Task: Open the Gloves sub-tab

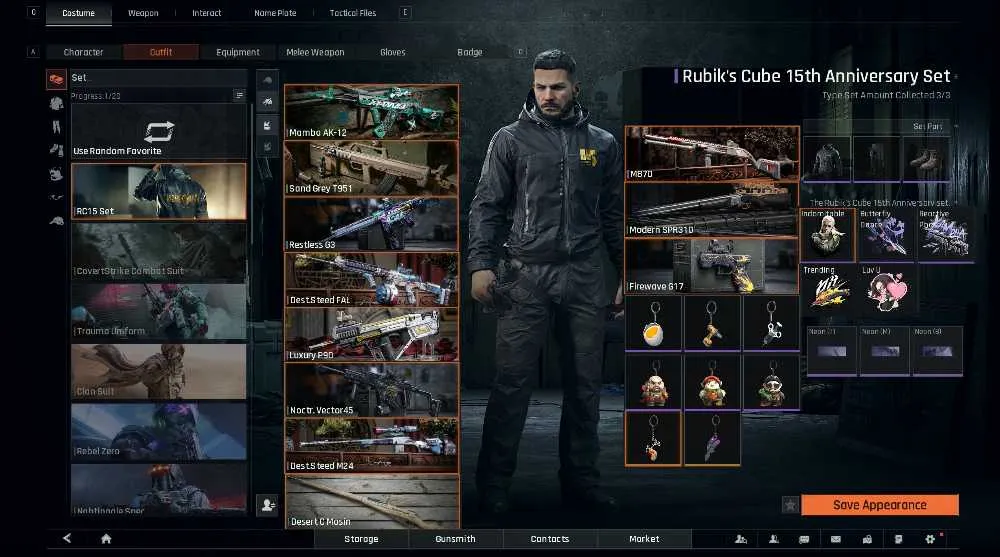Action: (x=392, y=52)
